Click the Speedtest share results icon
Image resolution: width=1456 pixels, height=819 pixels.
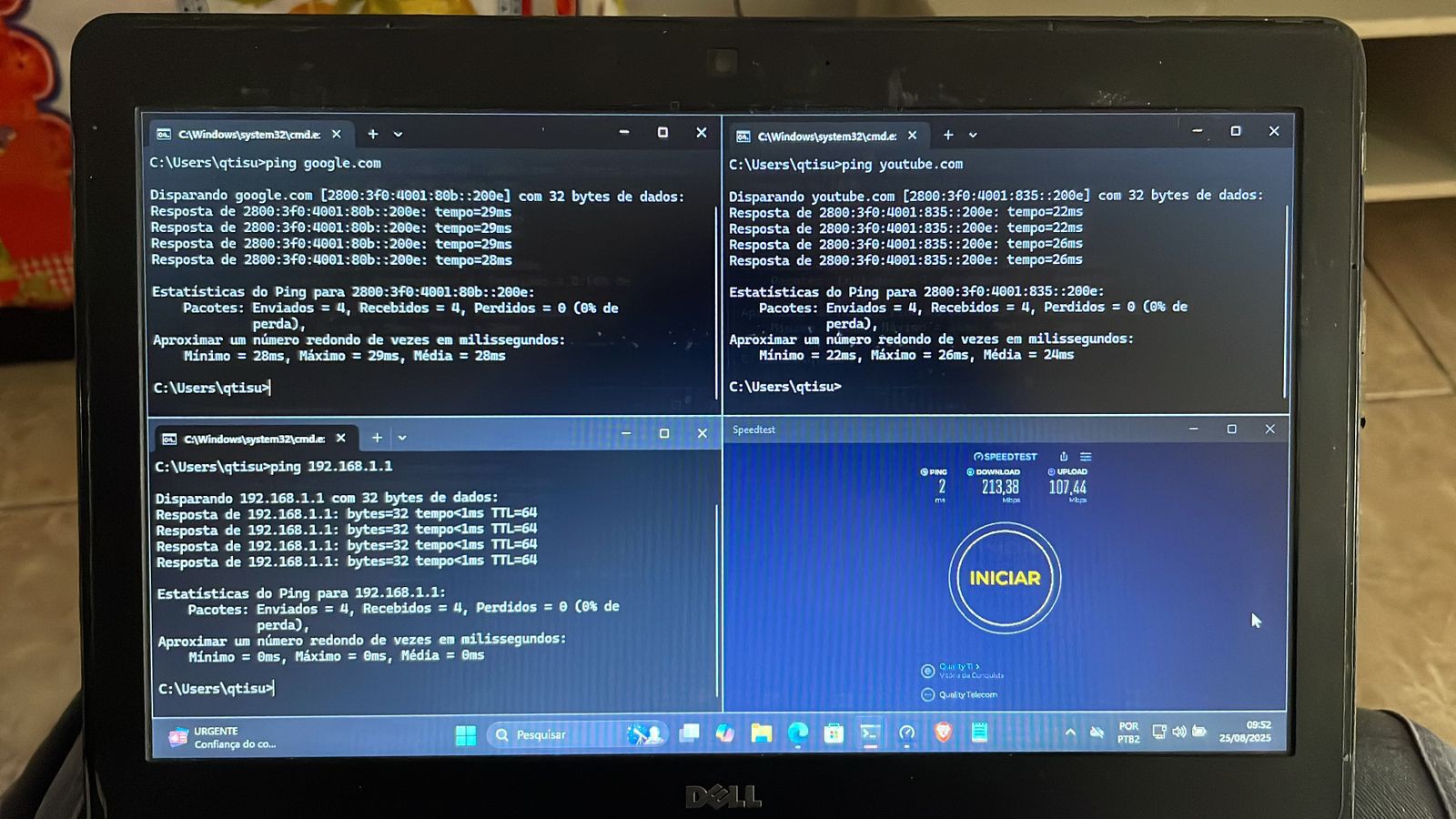click(1064, 457)
